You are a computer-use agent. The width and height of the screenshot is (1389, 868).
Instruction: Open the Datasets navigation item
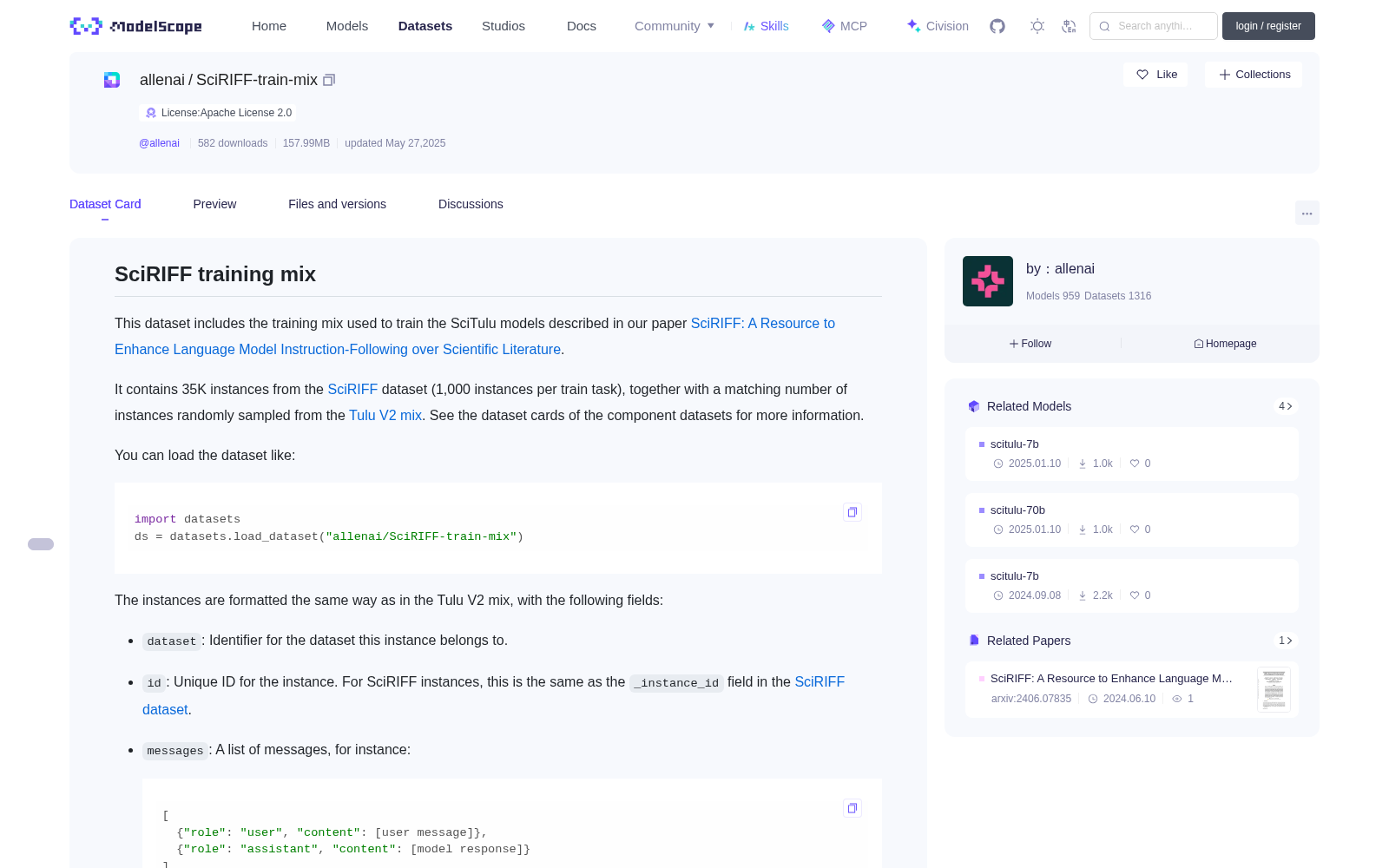(425, 26)
